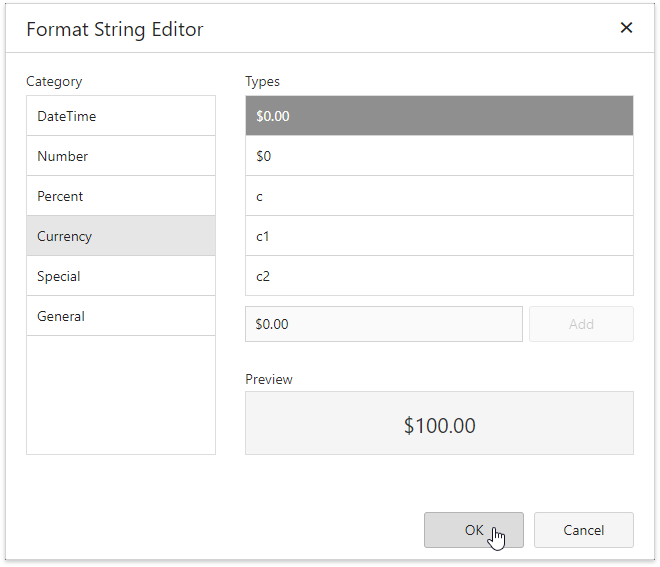Pick the 'c1' format type
660x567 pixels.
point(439,236)
